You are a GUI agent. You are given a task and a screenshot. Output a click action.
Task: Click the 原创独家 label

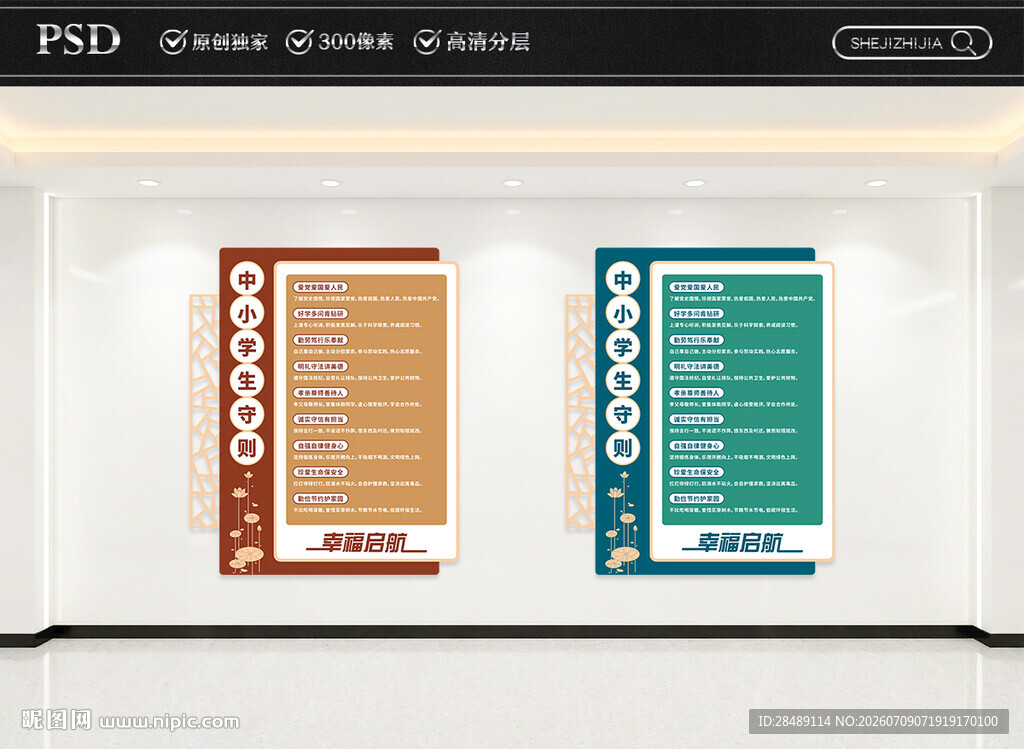pos(230,42)
